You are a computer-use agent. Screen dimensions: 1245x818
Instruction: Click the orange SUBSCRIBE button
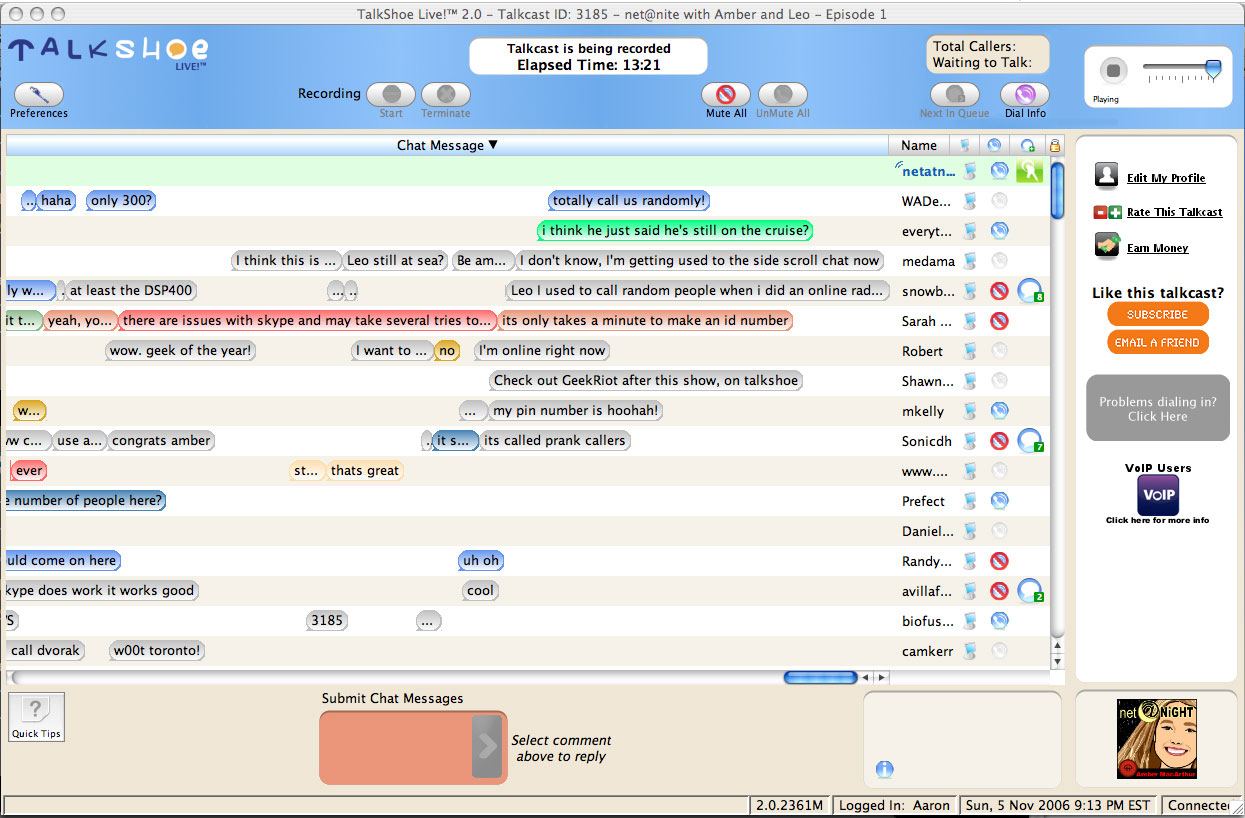(x=1157, y=314)
